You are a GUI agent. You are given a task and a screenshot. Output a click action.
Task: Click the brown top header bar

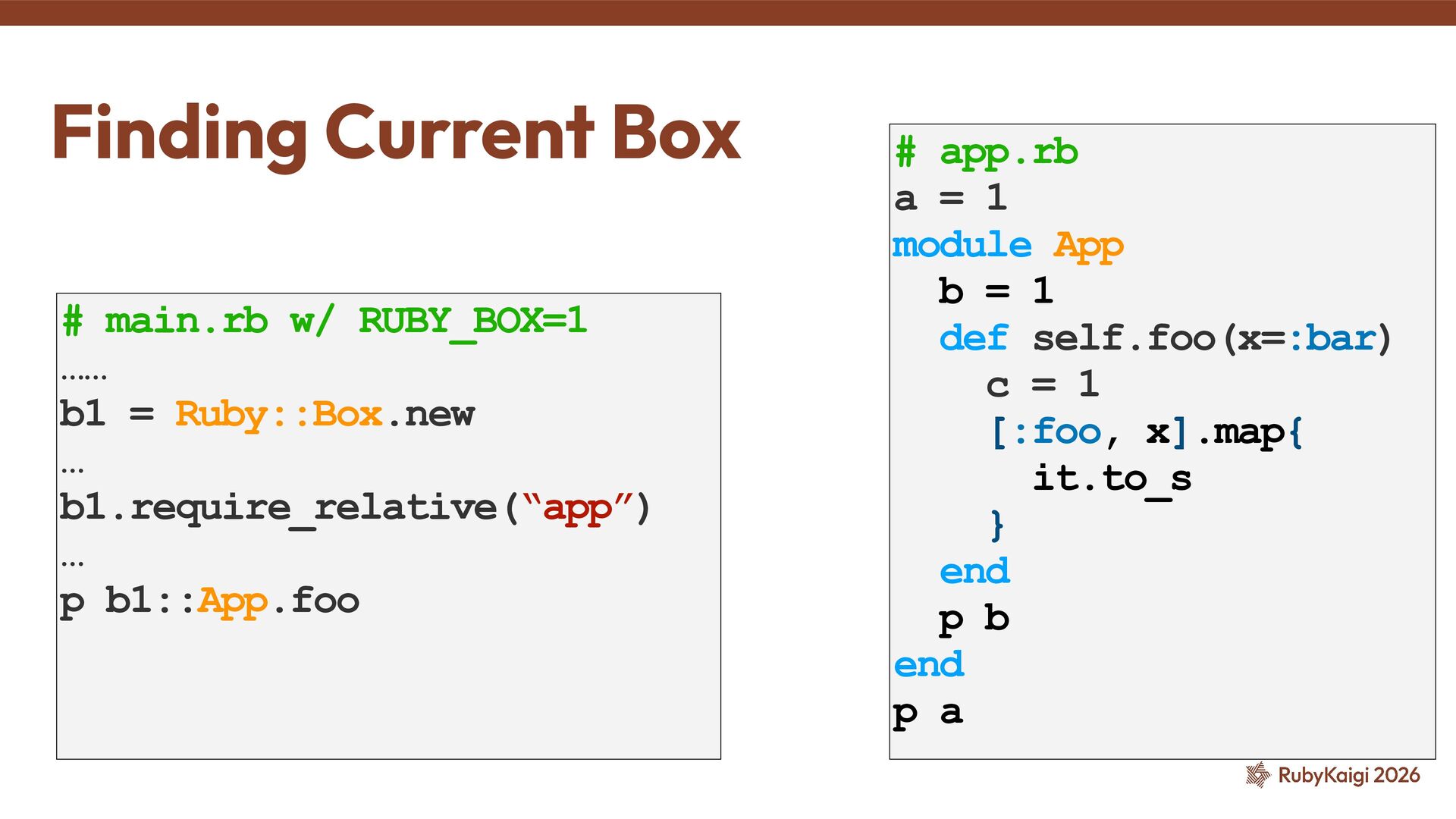coord(728,12)
